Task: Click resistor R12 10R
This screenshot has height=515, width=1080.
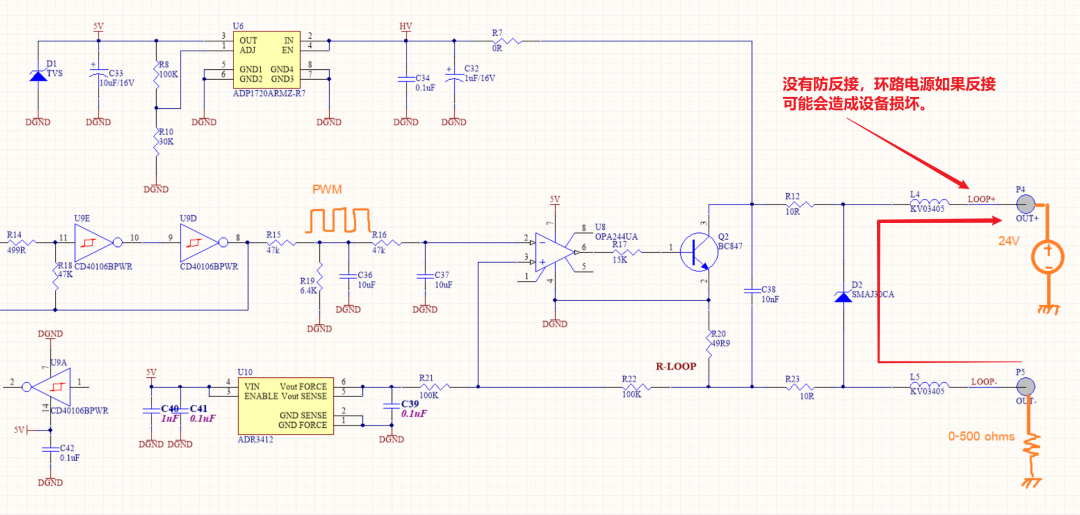Action: point(798,204)
